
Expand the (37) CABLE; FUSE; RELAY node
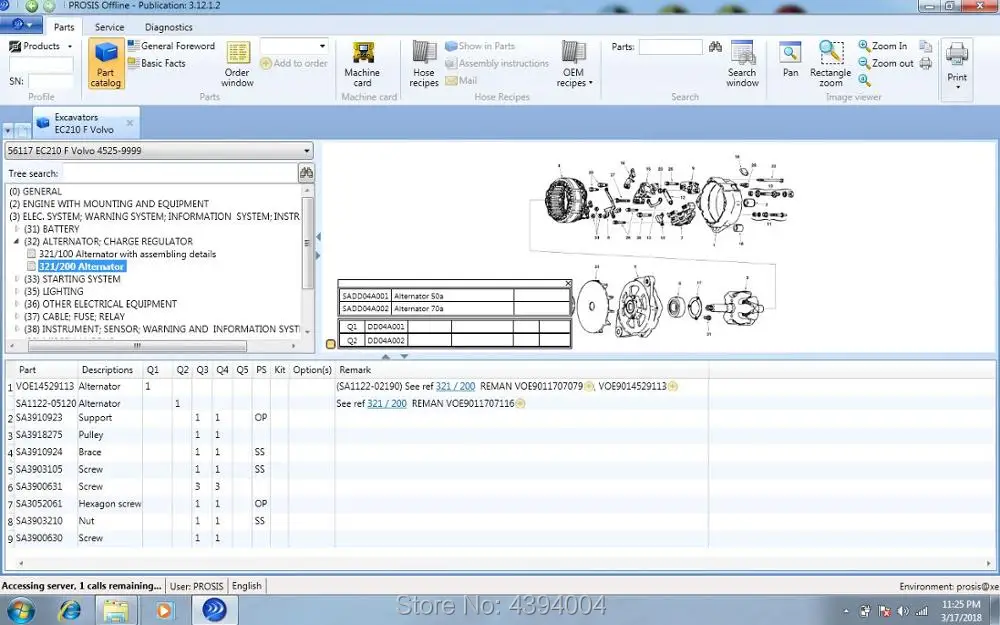17,316
